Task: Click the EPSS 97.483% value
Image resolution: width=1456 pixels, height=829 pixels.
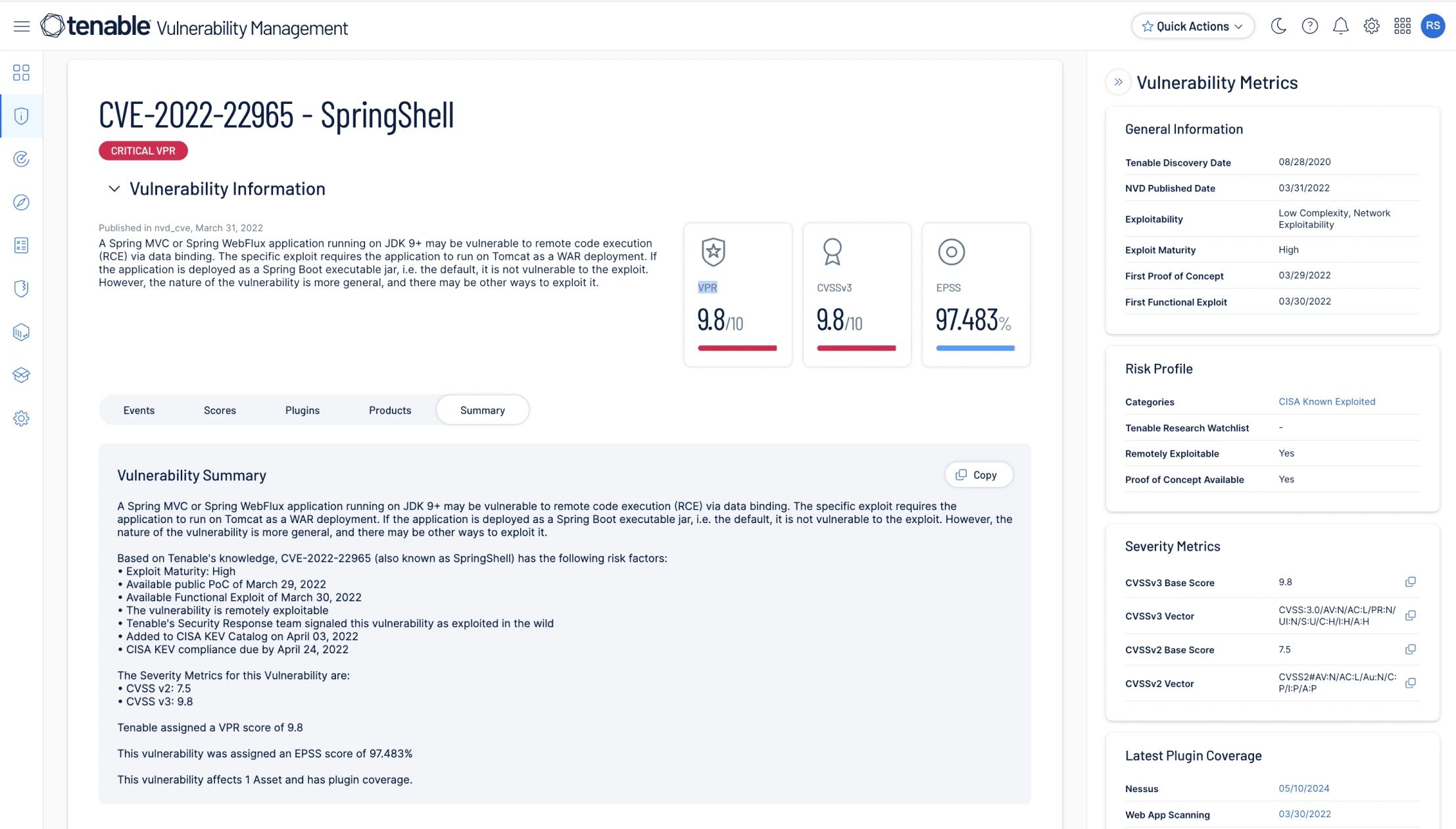Action: 973,320
